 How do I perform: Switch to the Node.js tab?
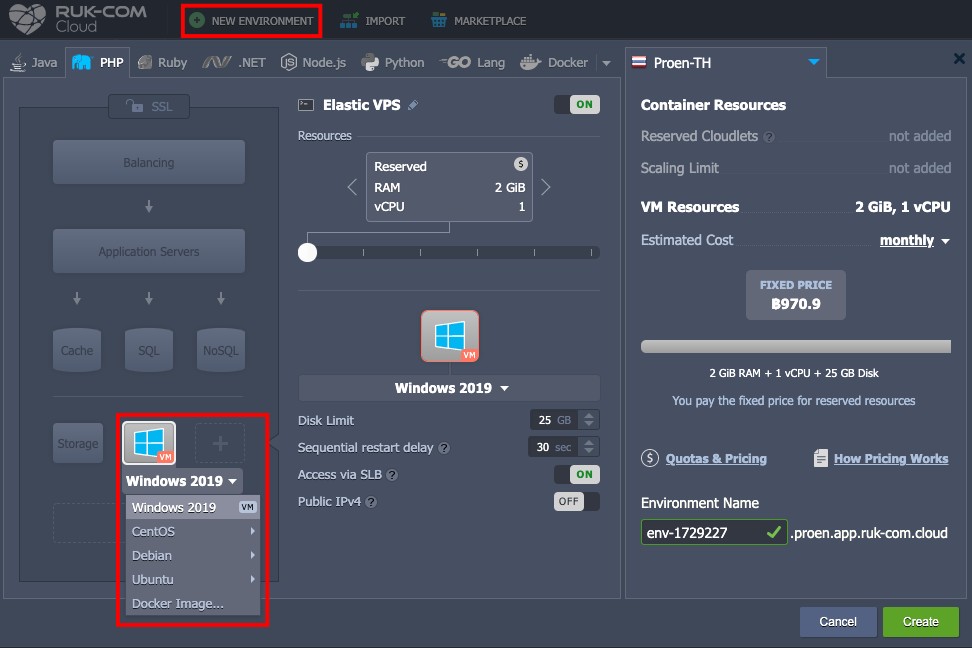313,63
